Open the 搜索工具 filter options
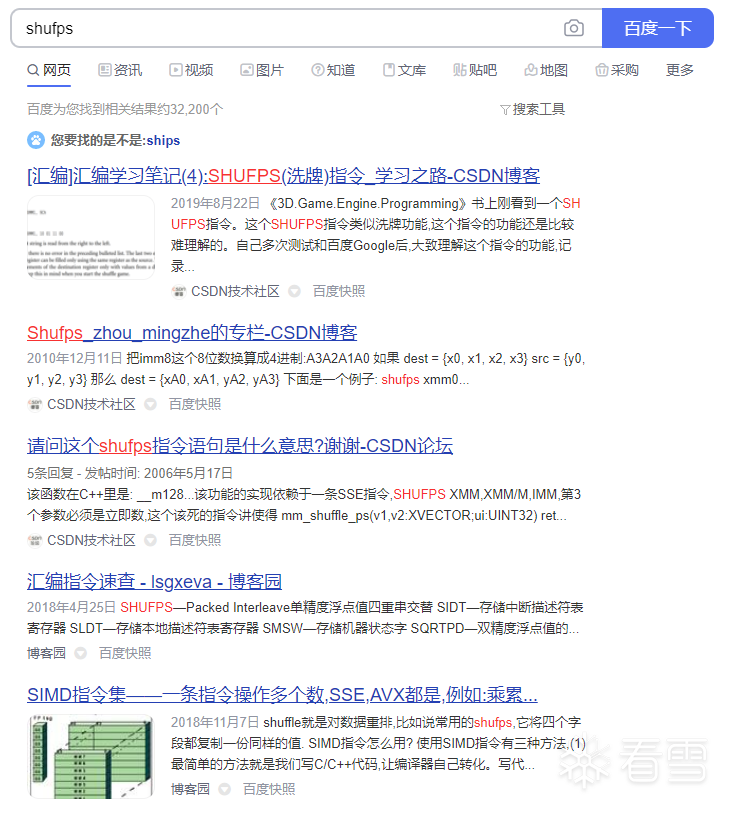The height and width of the screenshot is (813, 729). (x=532, y=109)
